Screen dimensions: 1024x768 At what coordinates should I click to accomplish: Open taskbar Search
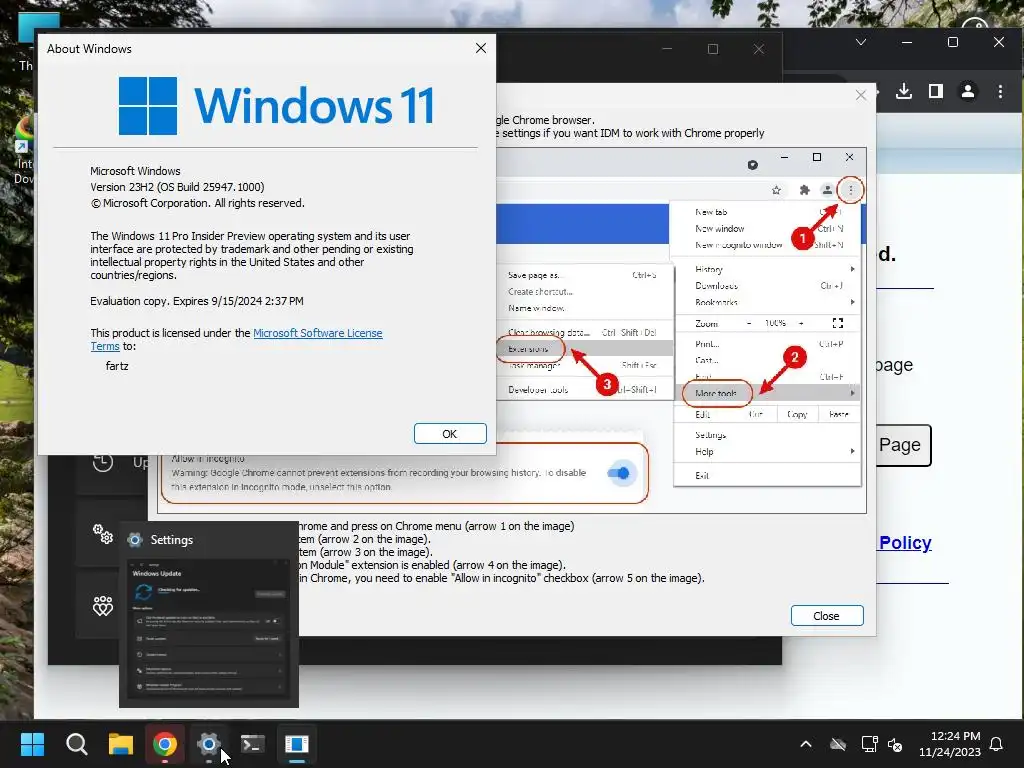tap(76, 744)
